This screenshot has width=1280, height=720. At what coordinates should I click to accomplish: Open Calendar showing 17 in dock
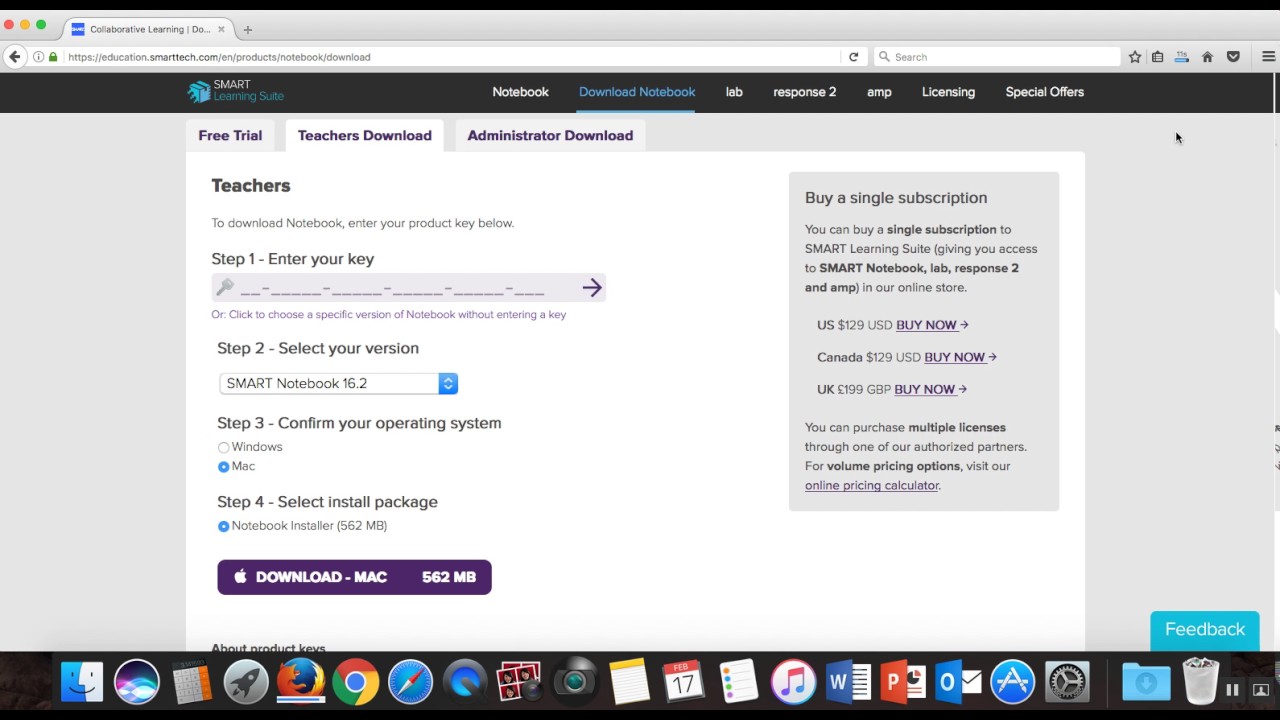pyautogui.click(x=684, y=683)
